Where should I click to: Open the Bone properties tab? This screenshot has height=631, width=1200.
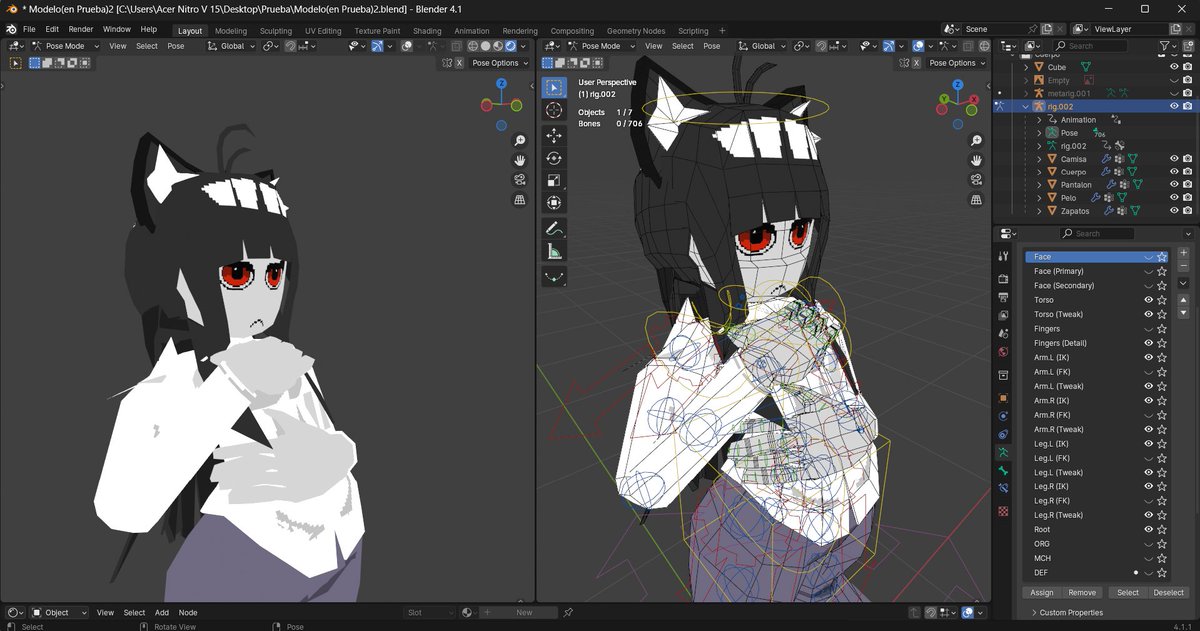coord(1003,470)
